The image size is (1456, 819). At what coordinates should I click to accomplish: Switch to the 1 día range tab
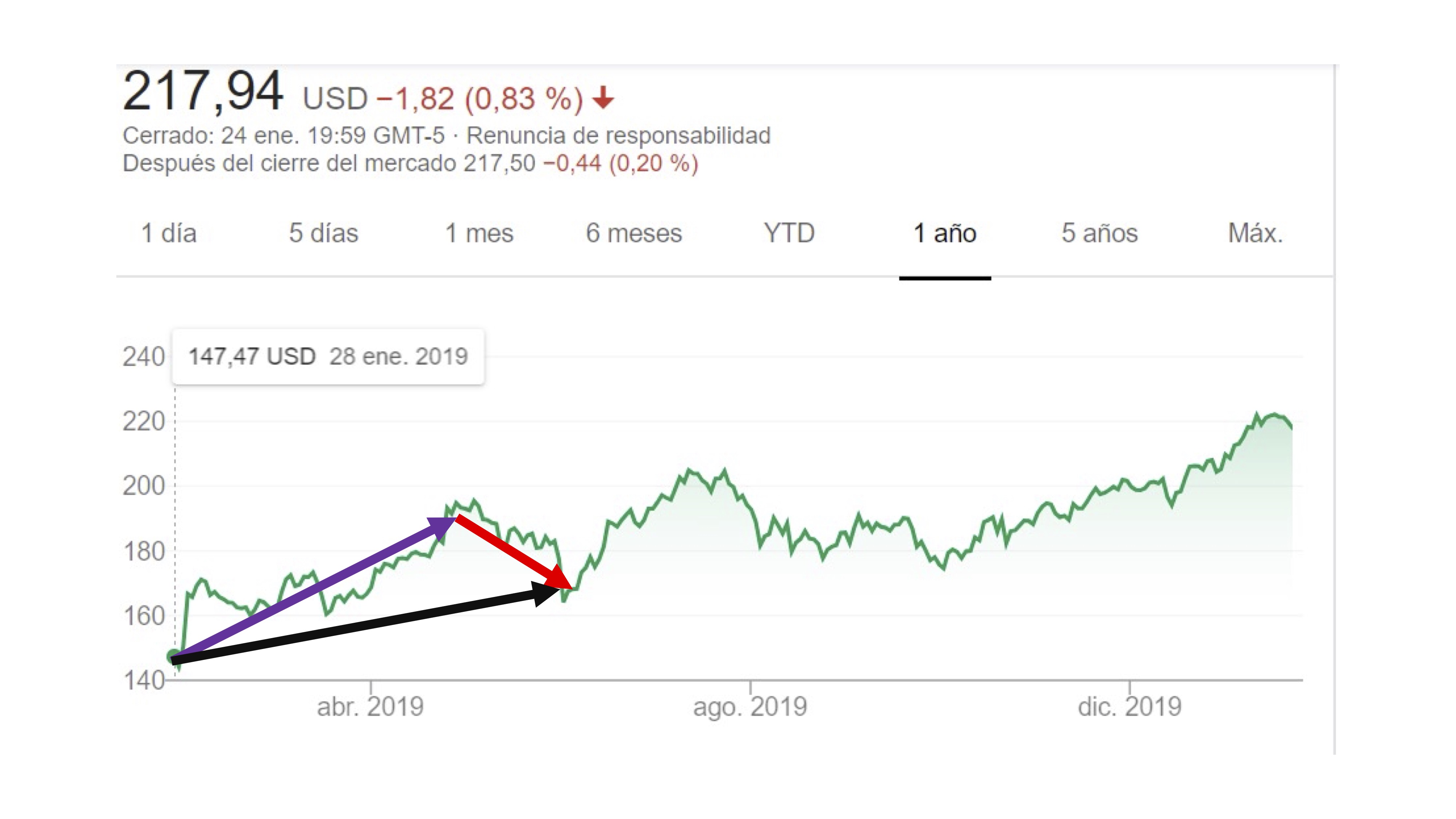point(169,233)
